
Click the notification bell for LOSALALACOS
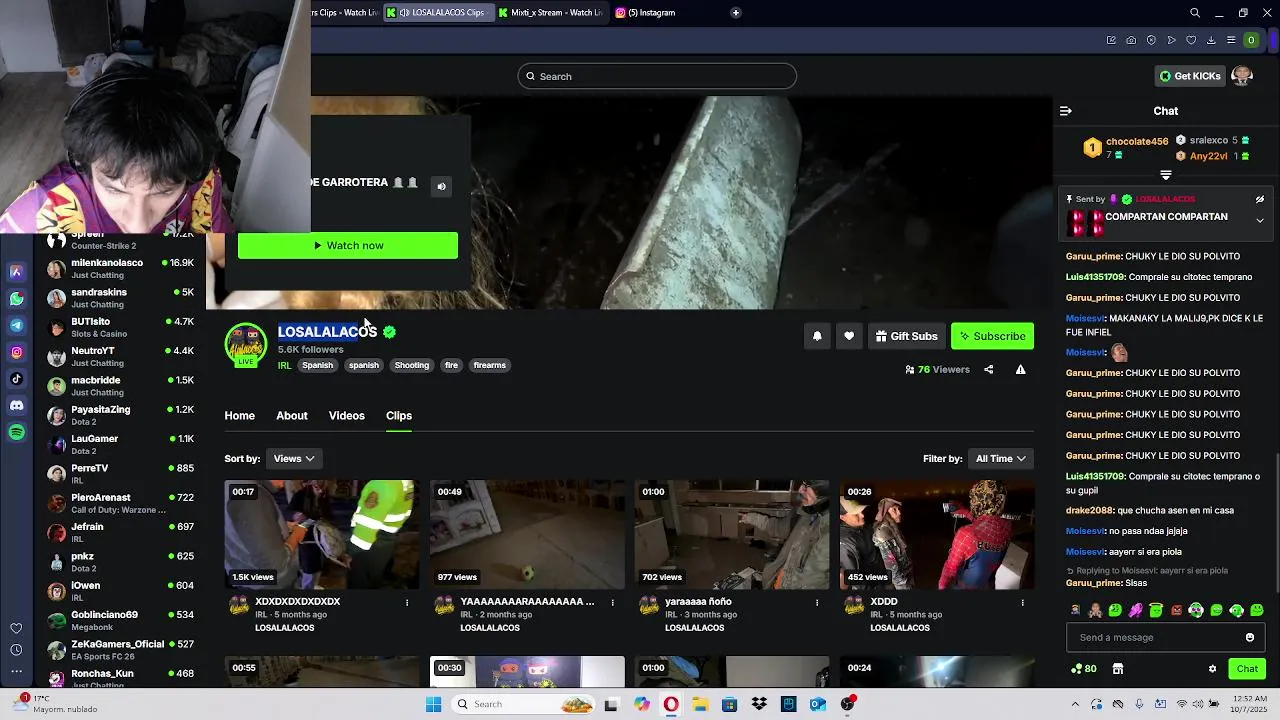click(x=817, y=336)
